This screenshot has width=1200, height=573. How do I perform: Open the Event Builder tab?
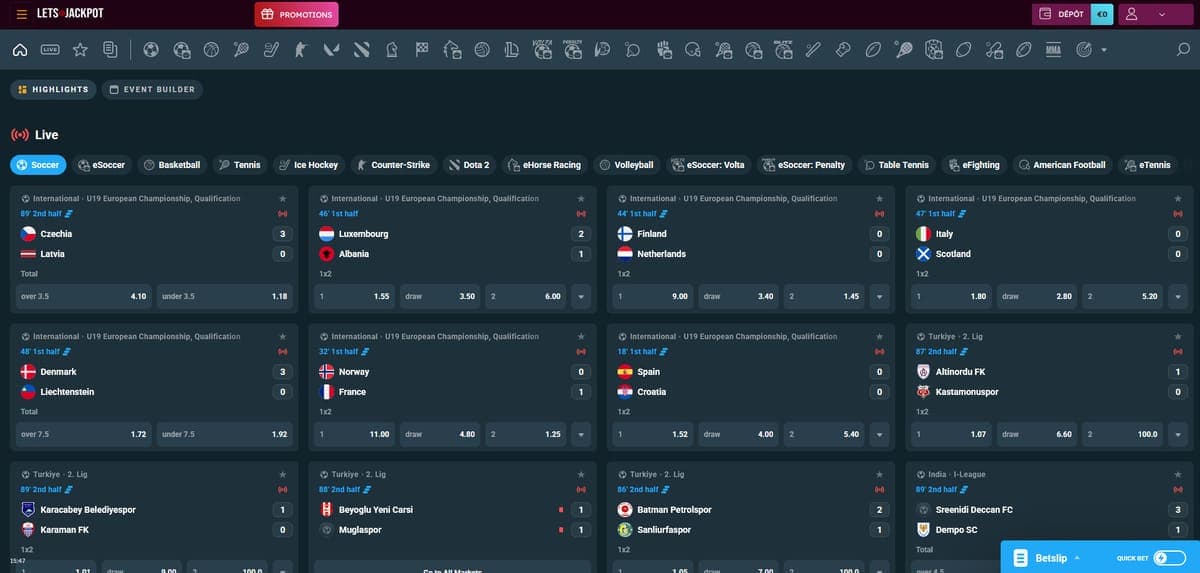coord(151,89)
